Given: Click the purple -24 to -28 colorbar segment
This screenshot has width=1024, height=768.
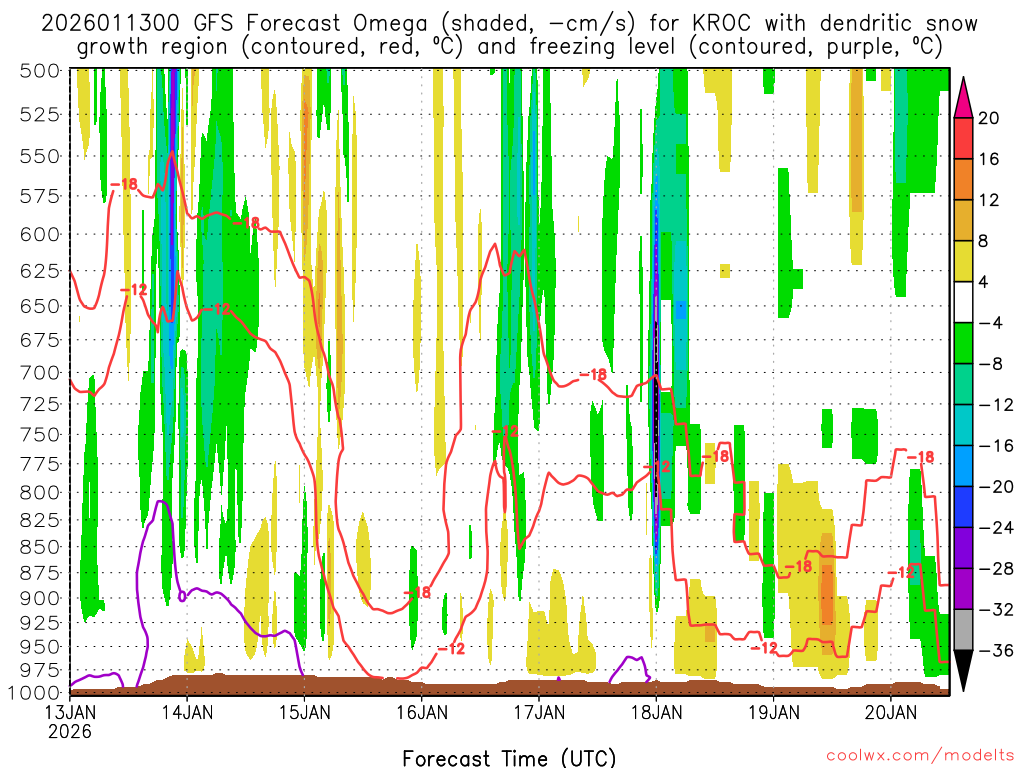Looking at the screenshot, I should click(963, 548).
